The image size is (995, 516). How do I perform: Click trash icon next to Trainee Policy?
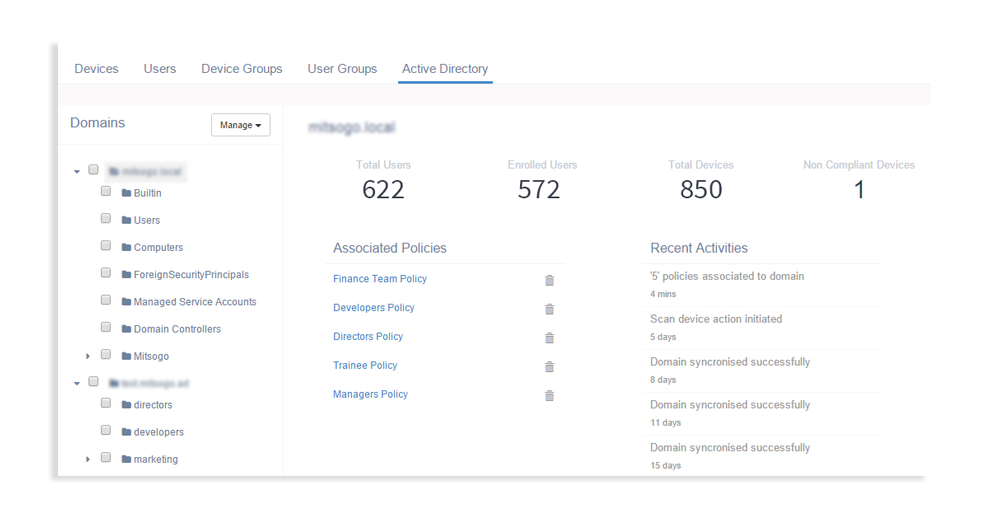tap(549, 367)
